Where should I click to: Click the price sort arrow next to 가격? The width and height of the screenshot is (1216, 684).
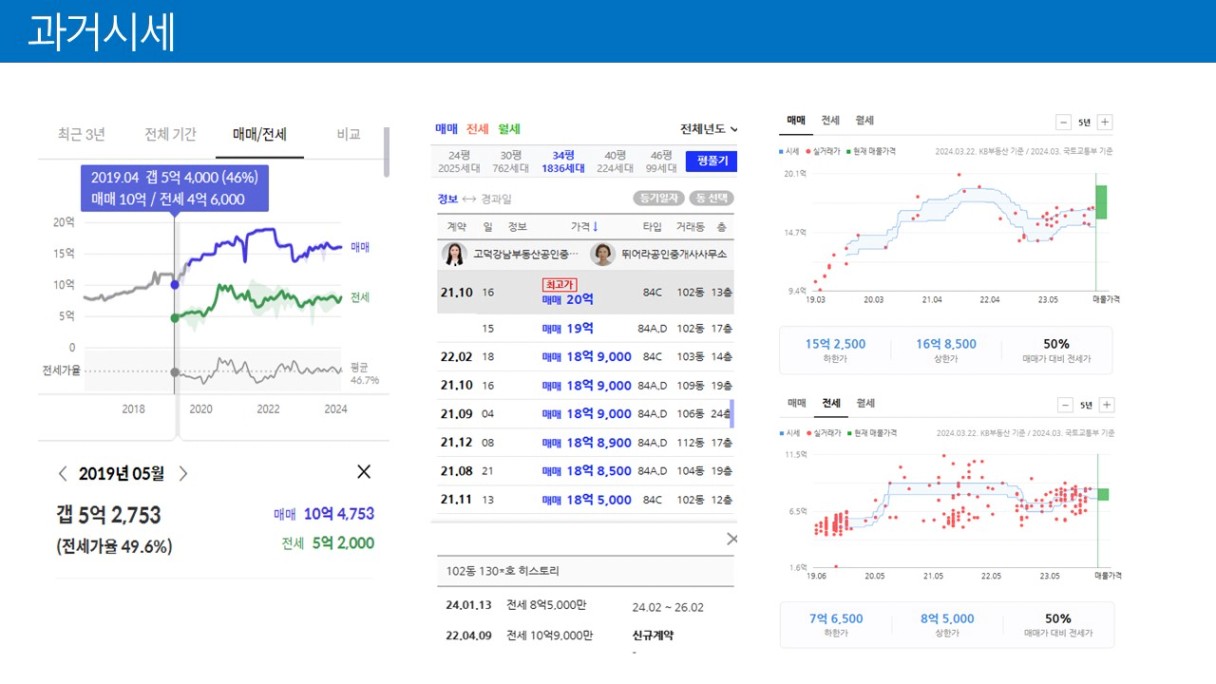(x=595, y=227)
